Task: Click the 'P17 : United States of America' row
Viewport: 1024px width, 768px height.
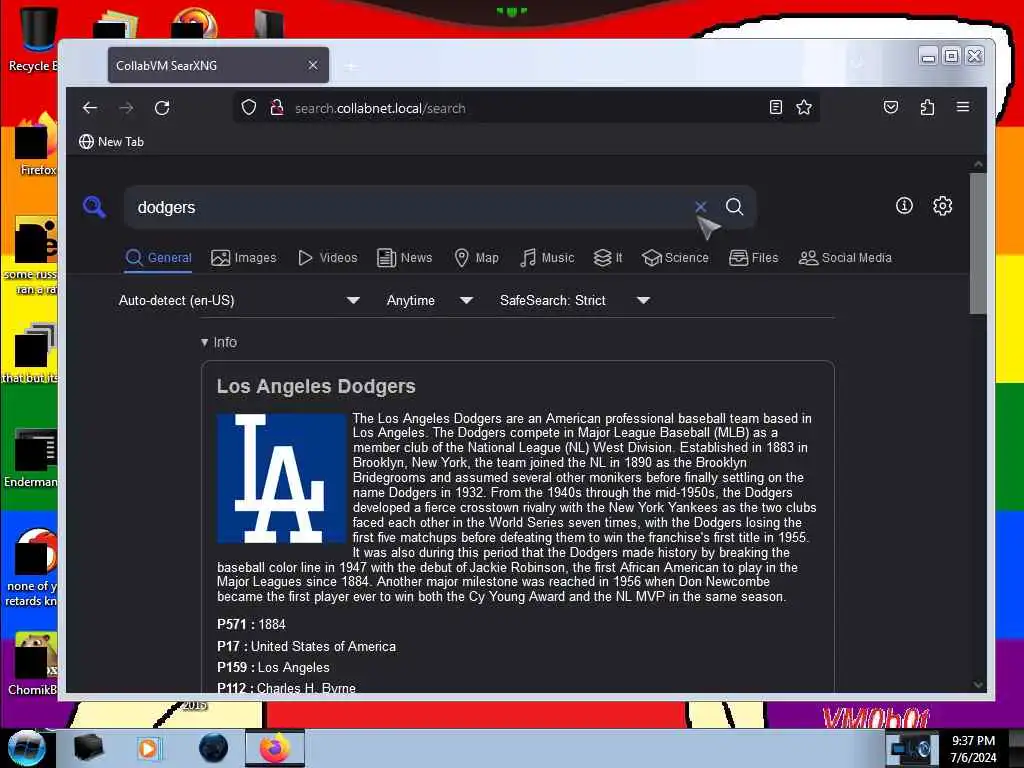Action: [x=306, y=646]
